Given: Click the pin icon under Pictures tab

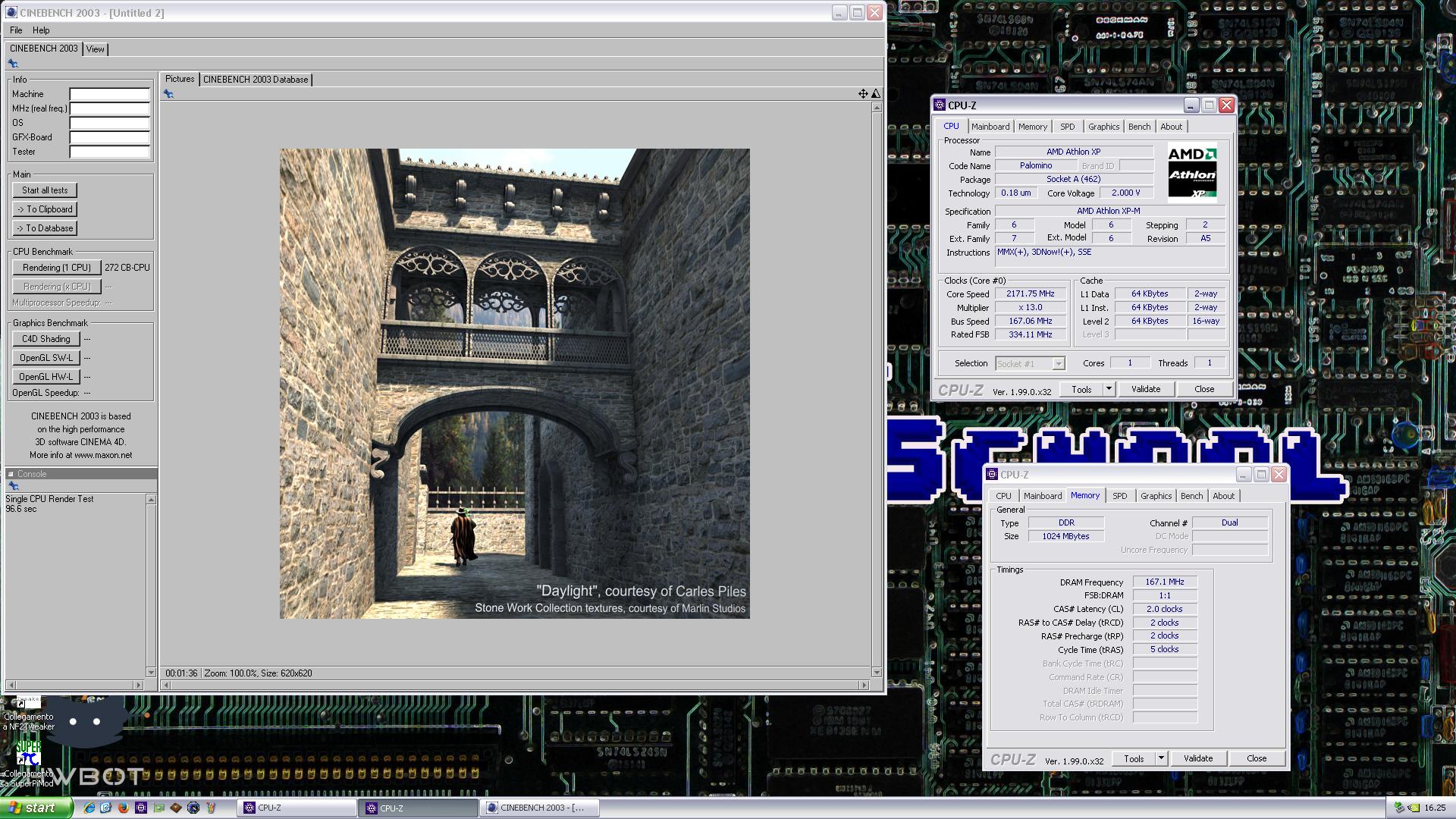Looking at the screenshot, I should pos(168,94).
